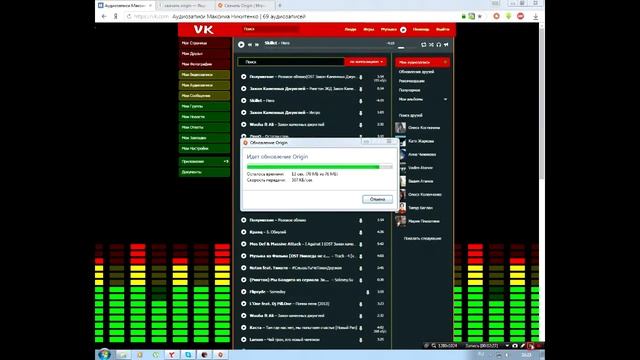Open Мои Закладки in the left sidebar

(204, 138)
